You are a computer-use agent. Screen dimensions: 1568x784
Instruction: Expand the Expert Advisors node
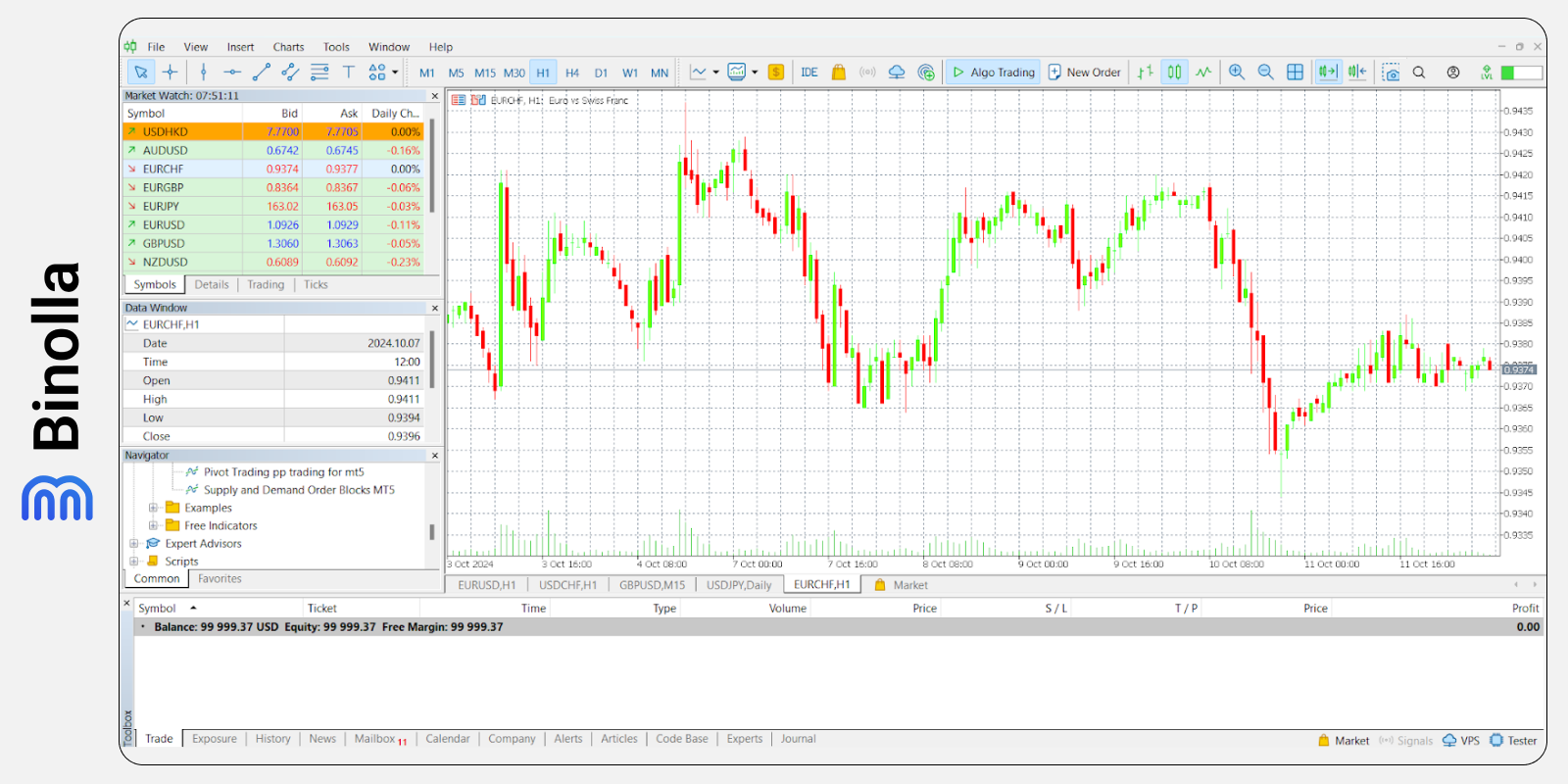134,543
